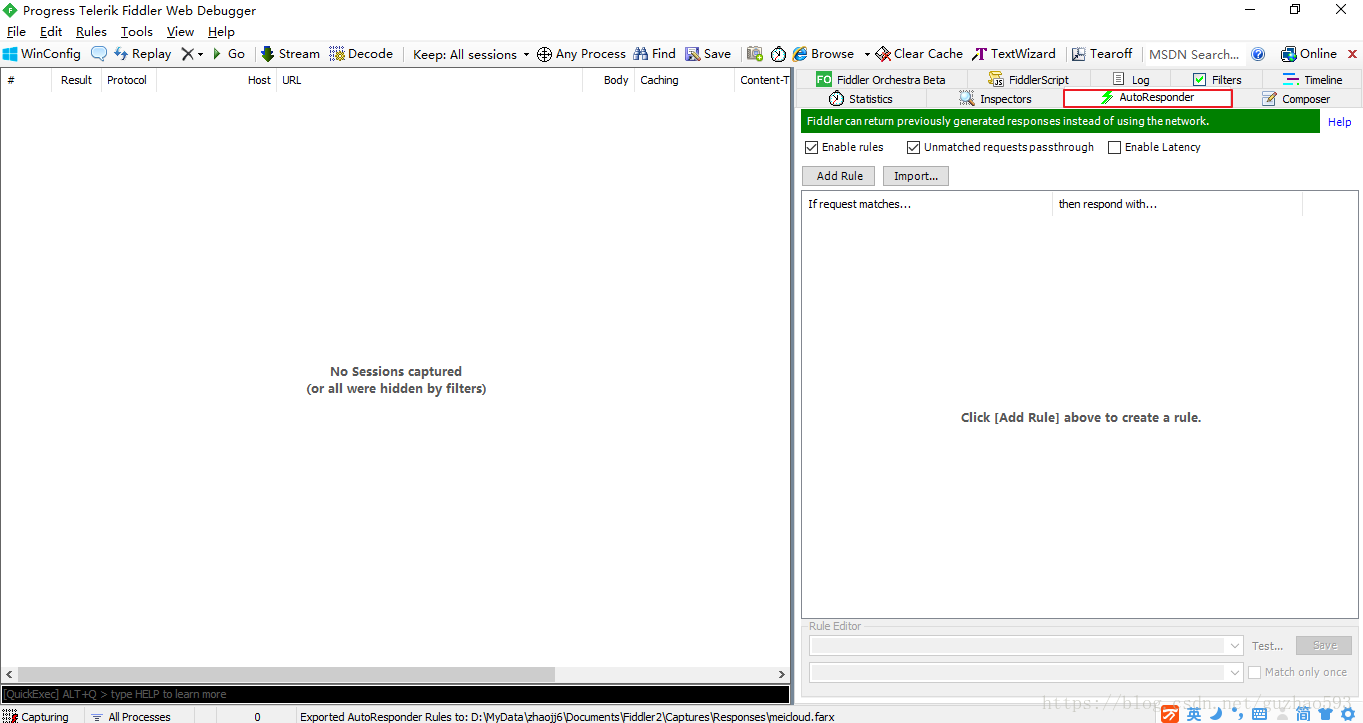This screenshot has height=723, width=1363.
Task: Open the View menu
Action: click(180, 32)
